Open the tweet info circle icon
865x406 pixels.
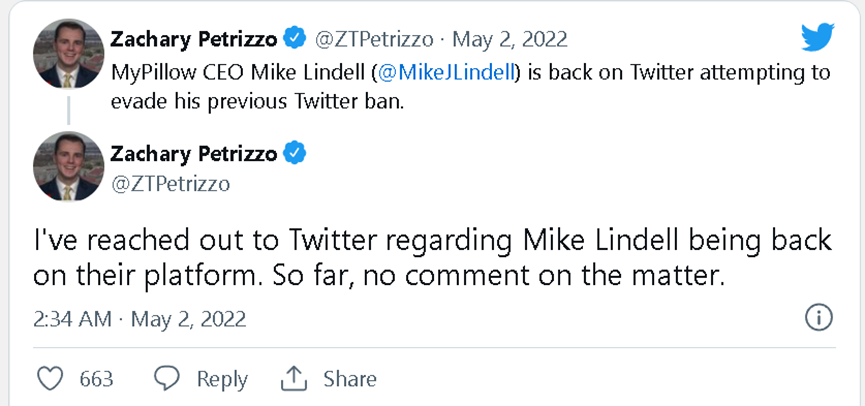click(x=818, y=318)
